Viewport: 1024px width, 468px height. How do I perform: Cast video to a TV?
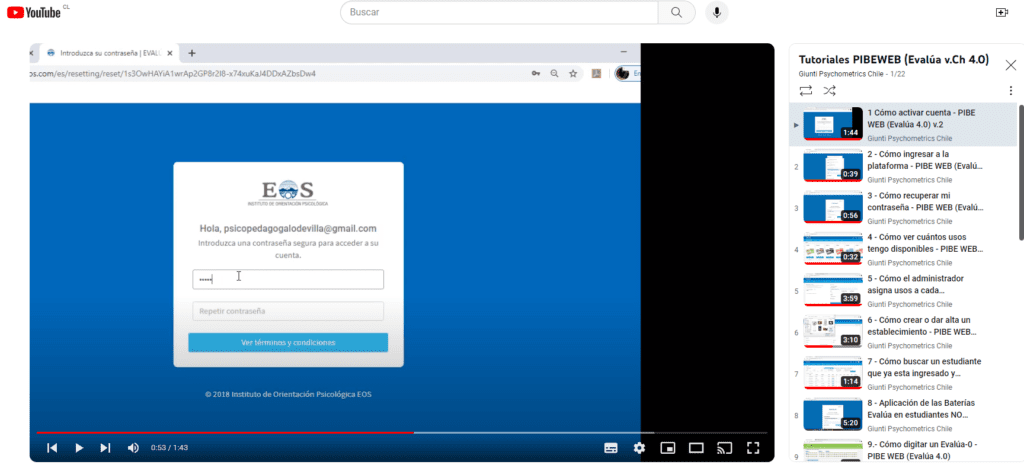tap(725, 448)
